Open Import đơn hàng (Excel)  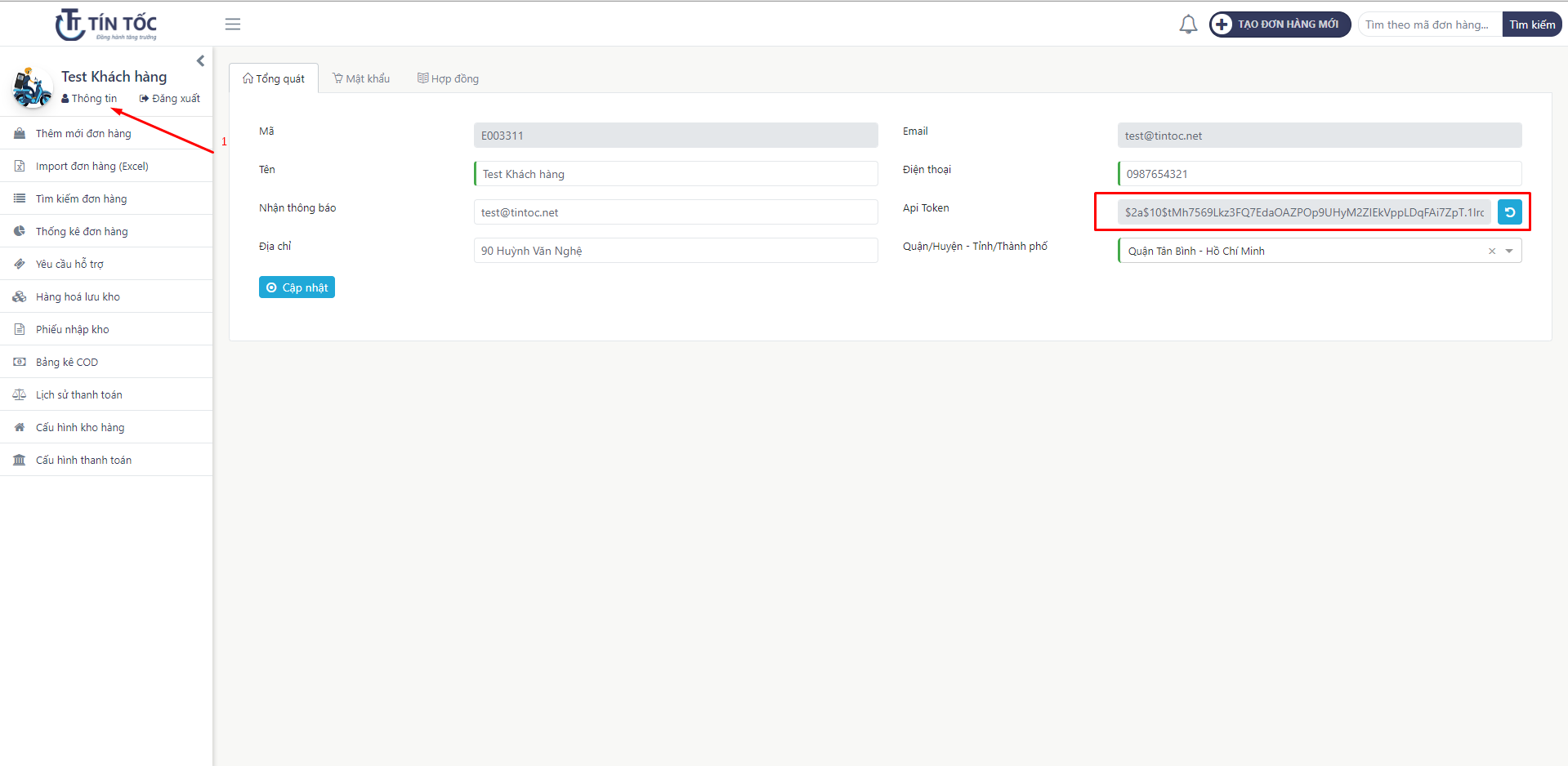(92, 166)
